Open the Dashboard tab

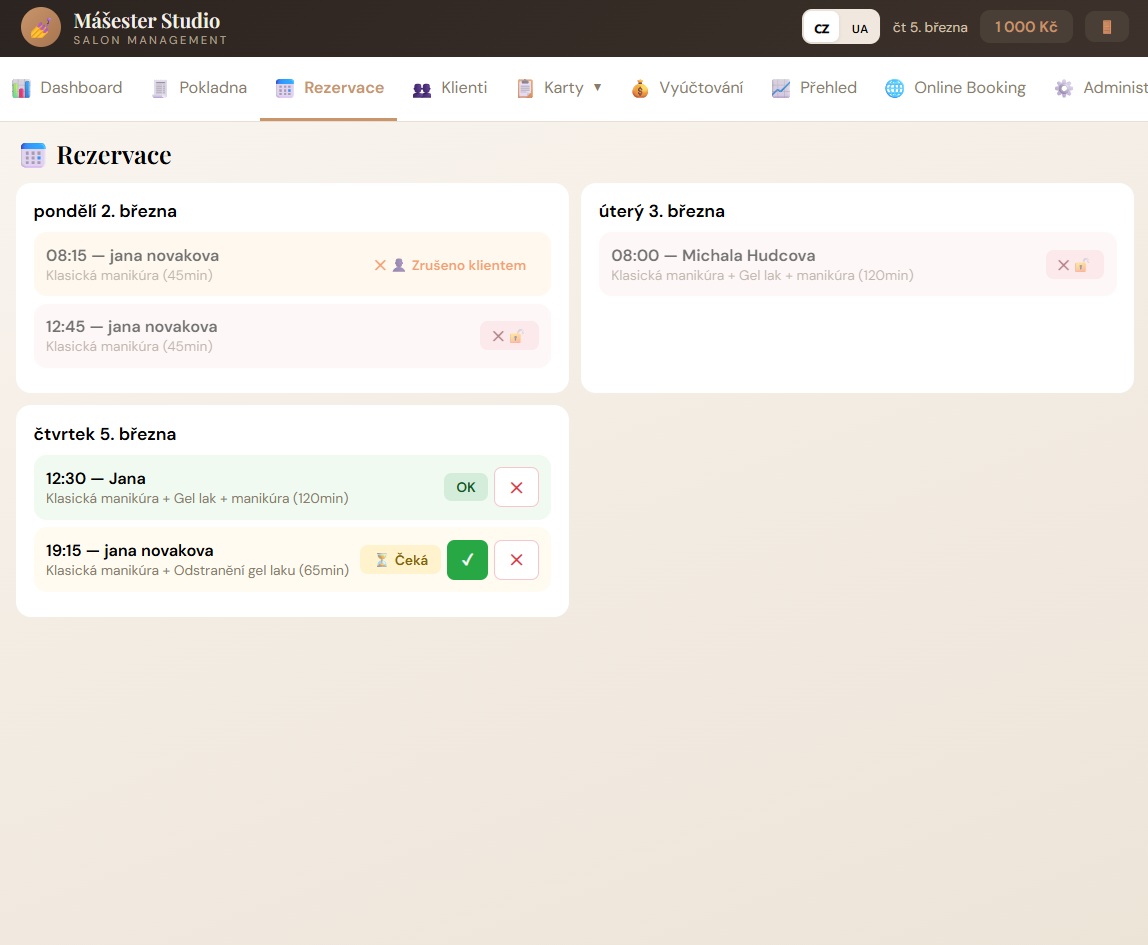67,88
